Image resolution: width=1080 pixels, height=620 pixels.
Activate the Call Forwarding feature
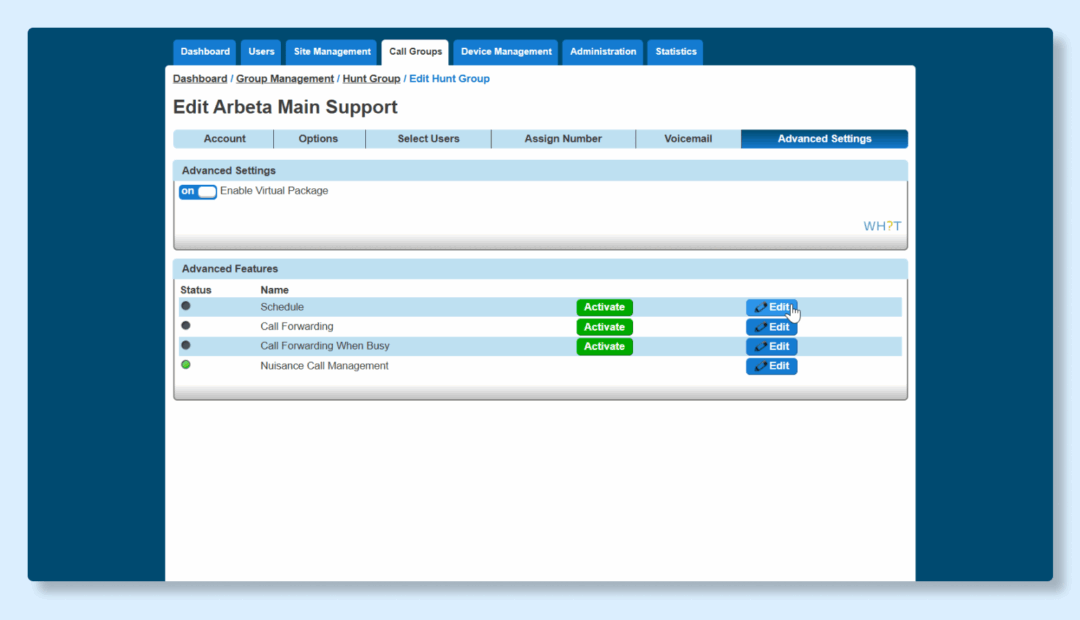pos(604,327)
